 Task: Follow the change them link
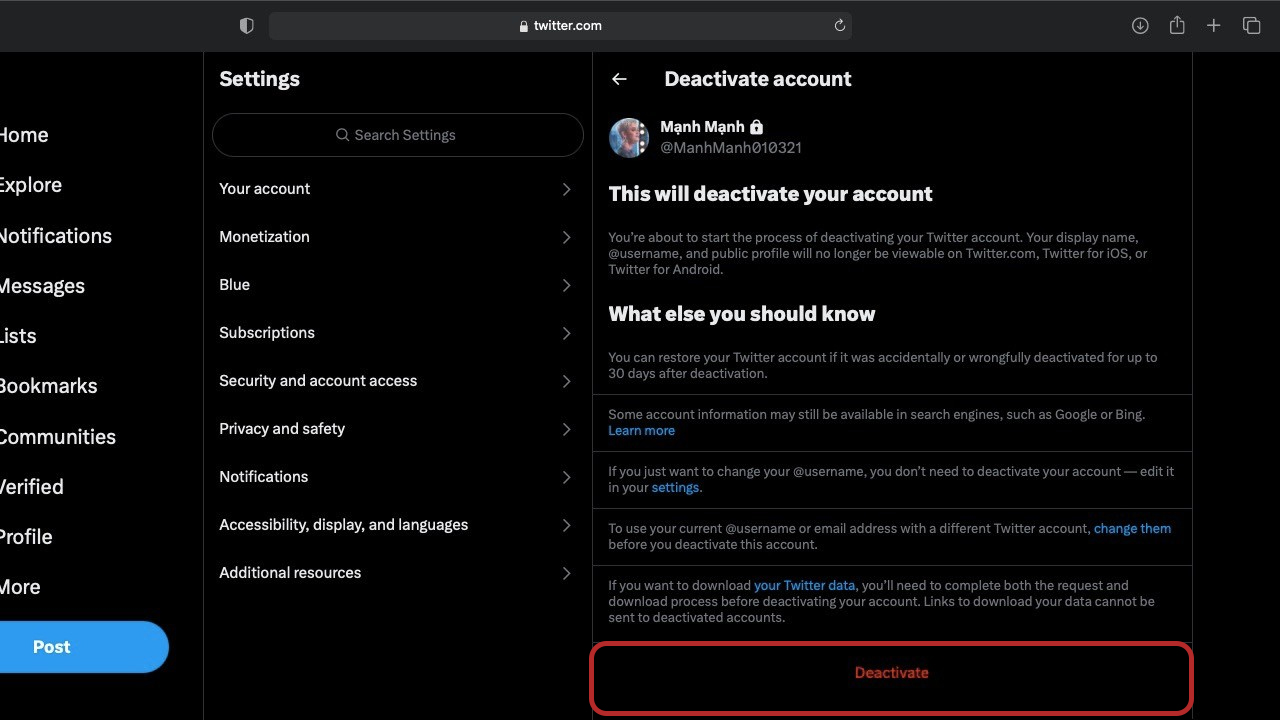coord(1132,528)
